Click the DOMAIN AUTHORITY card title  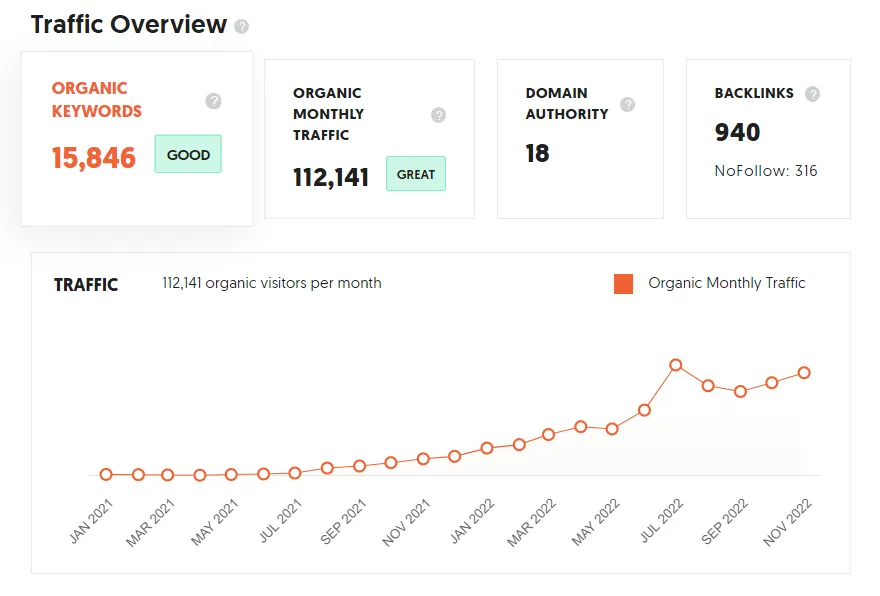tap(567, 104)
